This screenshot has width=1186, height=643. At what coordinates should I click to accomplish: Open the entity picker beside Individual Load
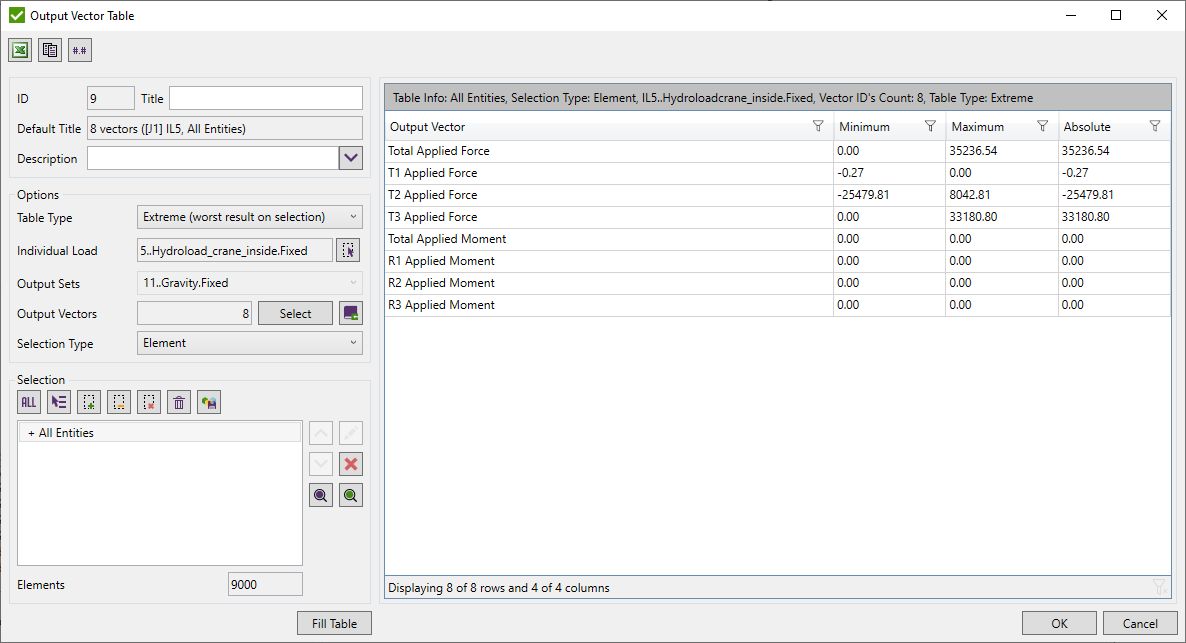pyautogui.click(x=350, y=249)
